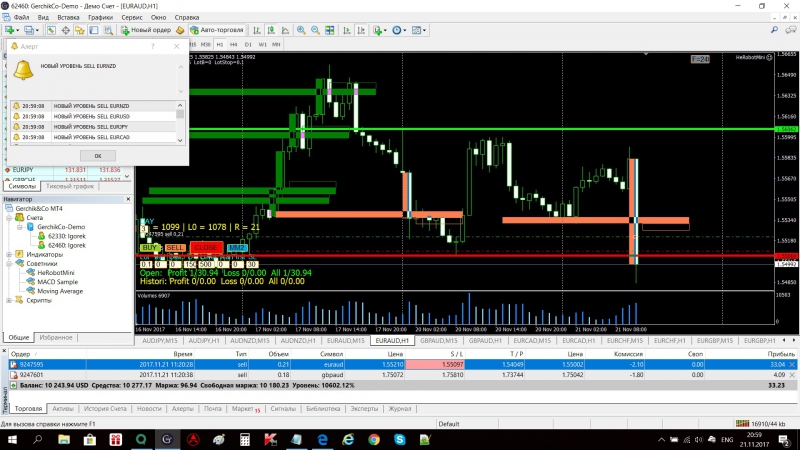Viewport: 800px width, 450px height.
Task: Toggle chart shift icon
Action: click(361, 31)
